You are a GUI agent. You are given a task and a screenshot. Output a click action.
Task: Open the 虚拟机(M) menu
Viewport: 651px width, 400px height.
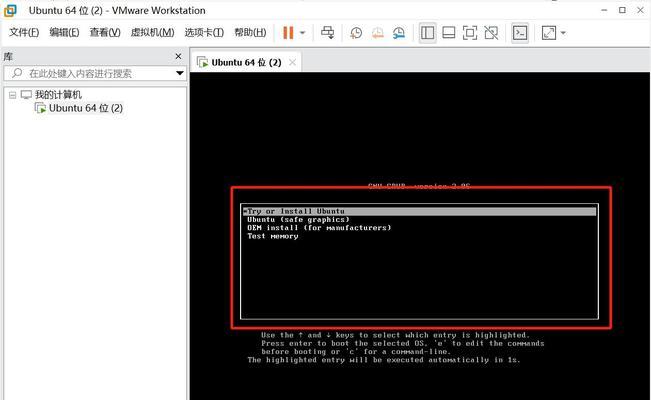click(x=152, y=32)
